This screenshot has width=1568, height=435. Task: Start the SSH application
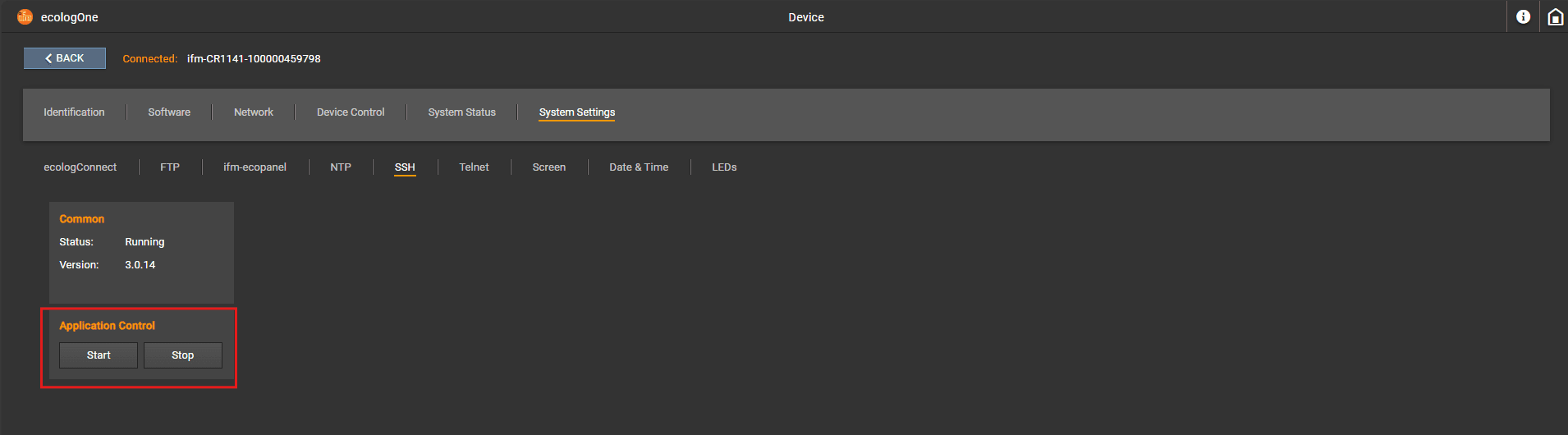pos(99,355)
